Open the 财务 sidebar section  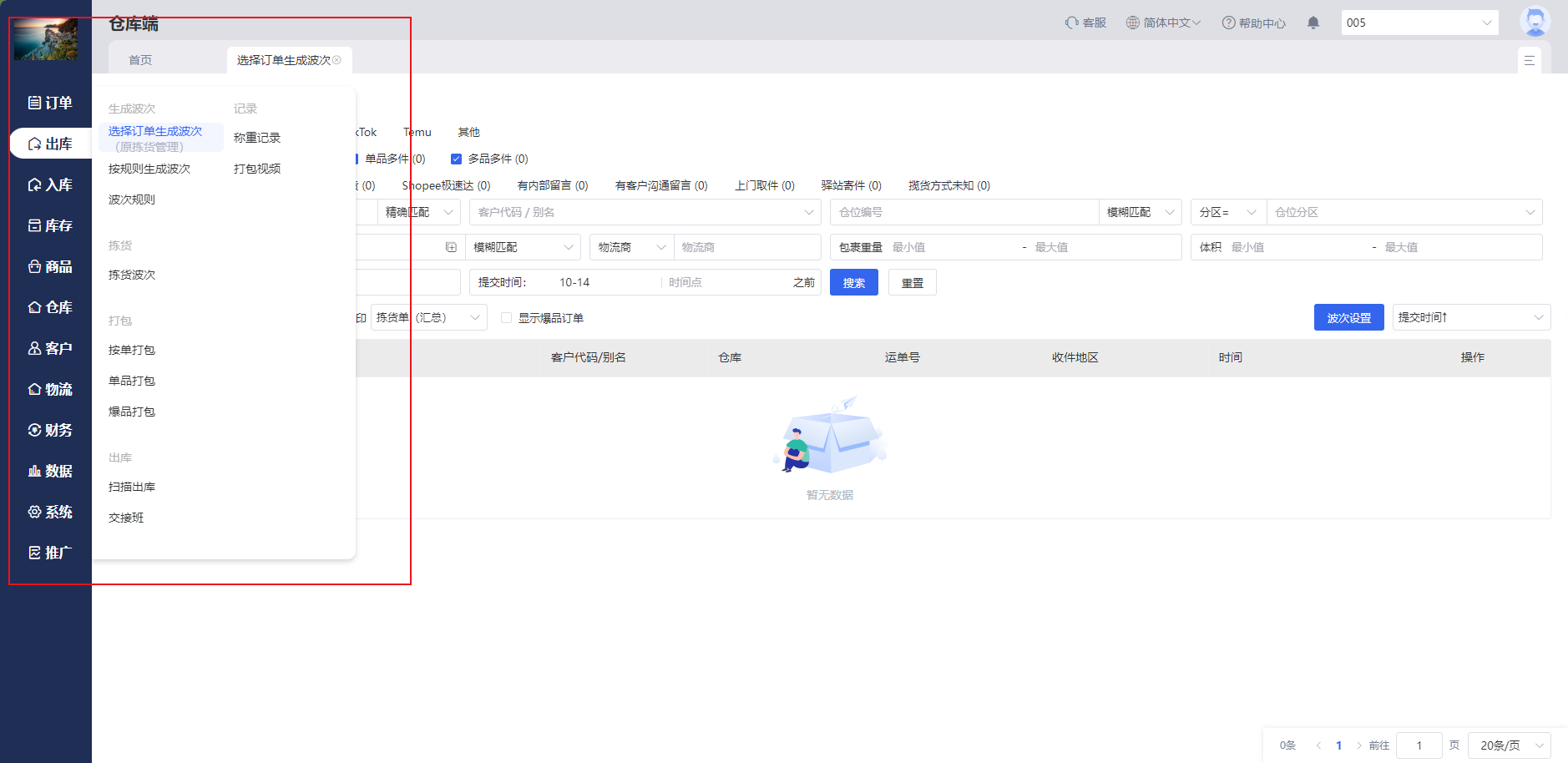pos(50,430)
